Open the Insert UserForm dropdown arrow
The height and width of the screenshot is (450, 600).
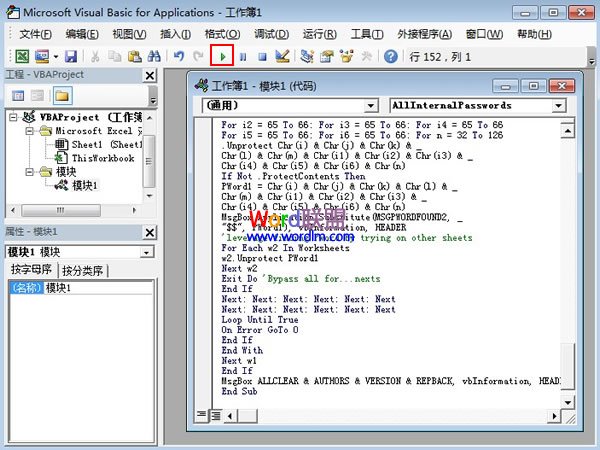point(56,57)
